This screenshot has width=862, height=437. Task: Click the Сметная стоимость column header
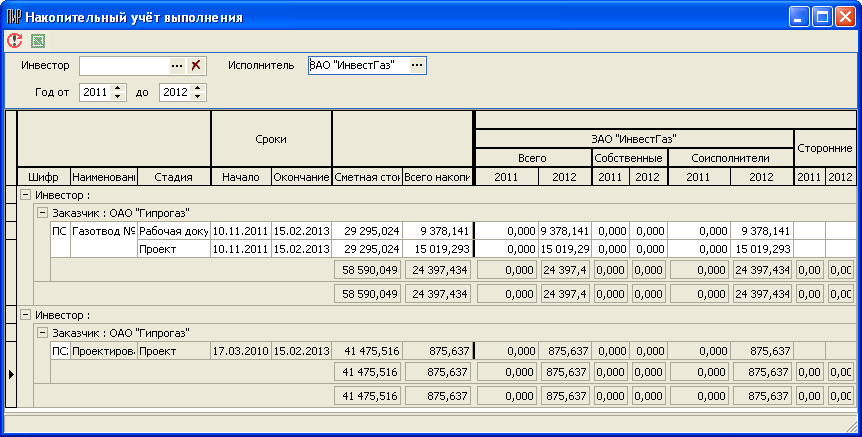(x=367, y=177)
